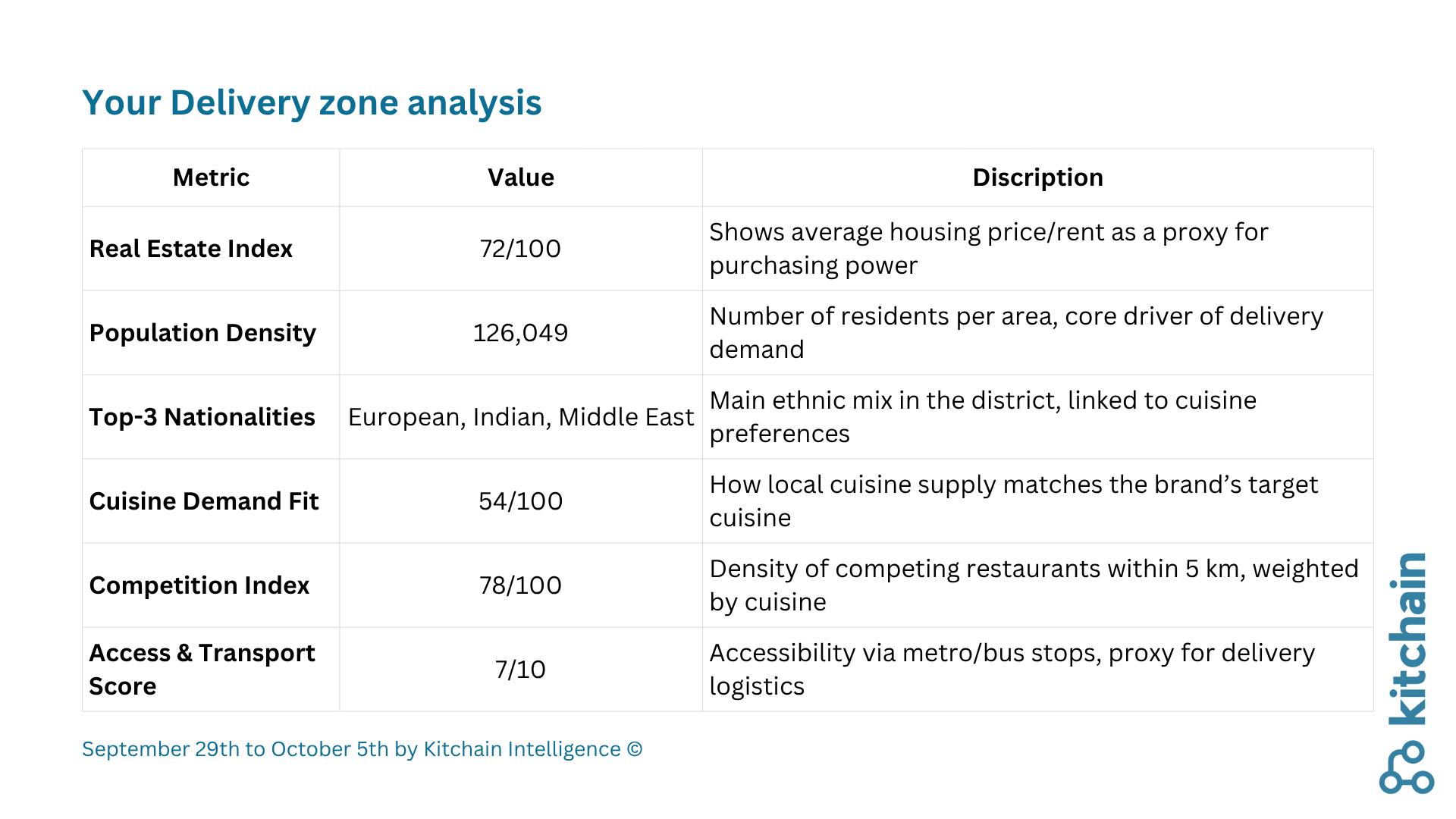Click the 78/100 value cell
Image resolution: width=1456 pixels, height=819 pixels.
tap(520, 585)
